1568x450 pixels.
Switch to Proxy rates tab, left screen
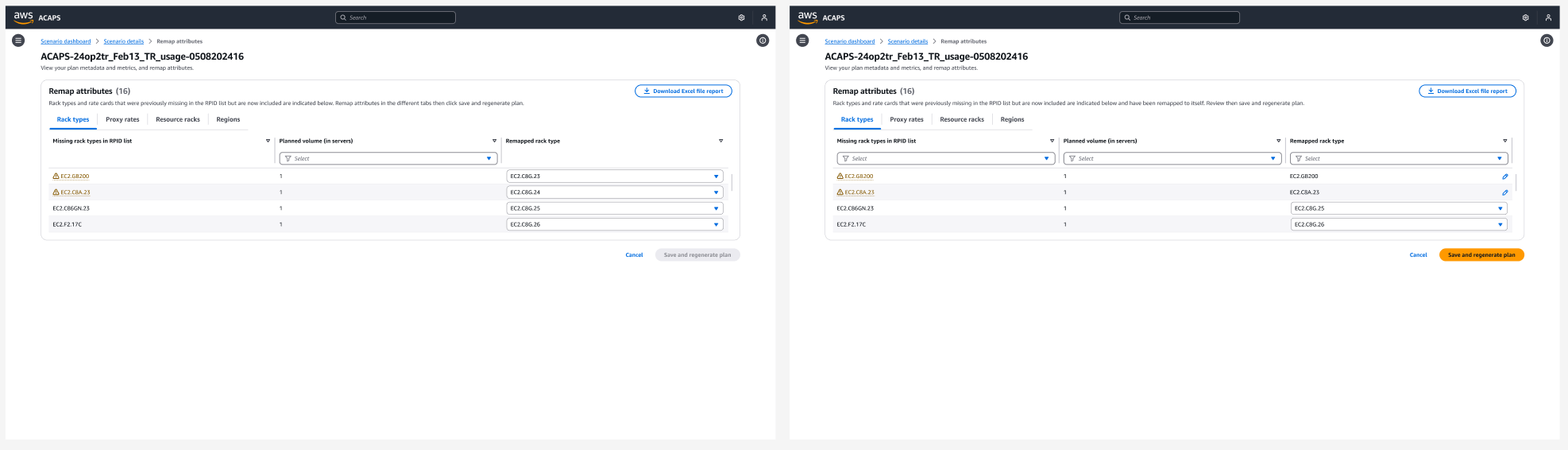pos(122,119)
